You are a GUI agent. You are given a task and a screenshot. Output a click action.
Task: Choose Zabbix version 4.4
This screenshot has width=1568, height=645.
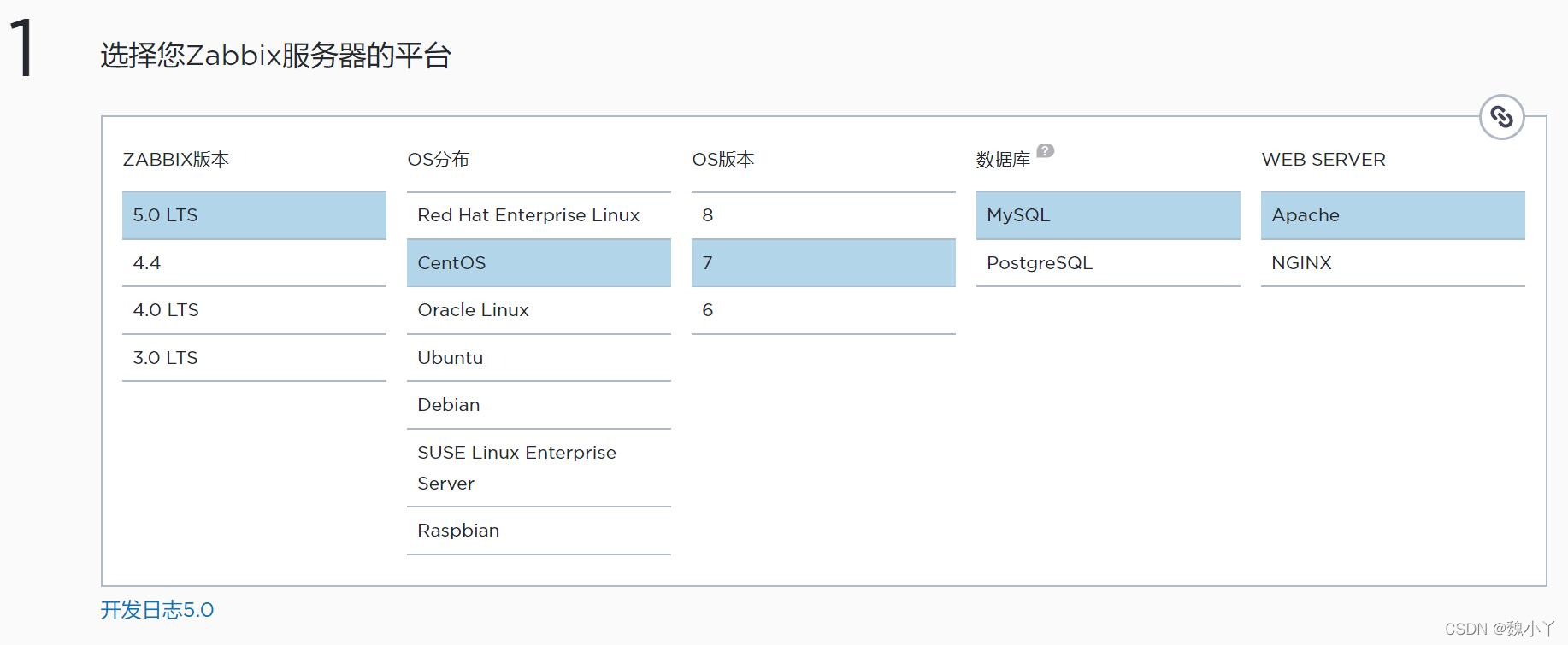click(x=254, y=263)
